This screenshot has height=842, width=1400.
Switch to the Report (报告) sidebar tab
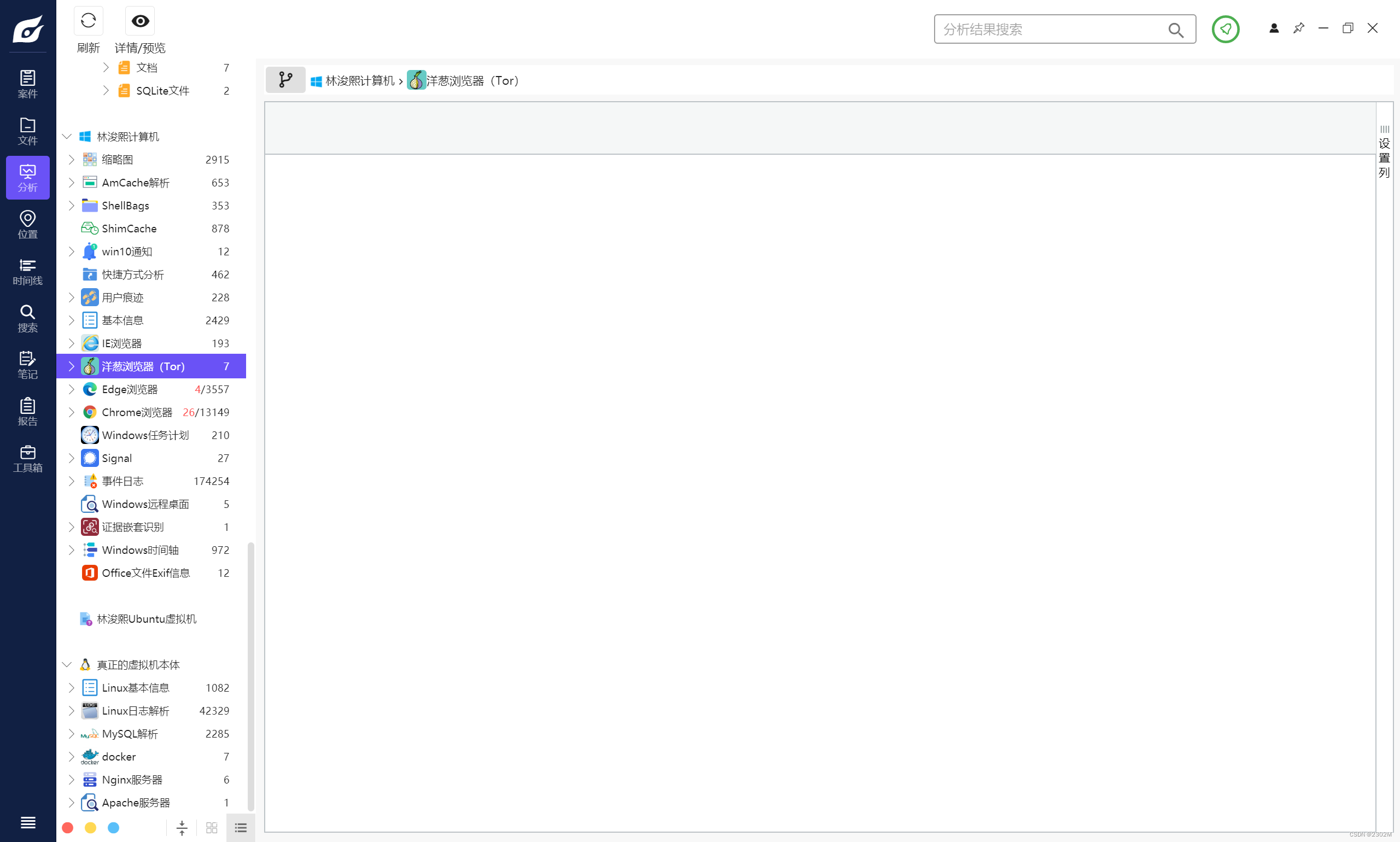click(27, 412)
